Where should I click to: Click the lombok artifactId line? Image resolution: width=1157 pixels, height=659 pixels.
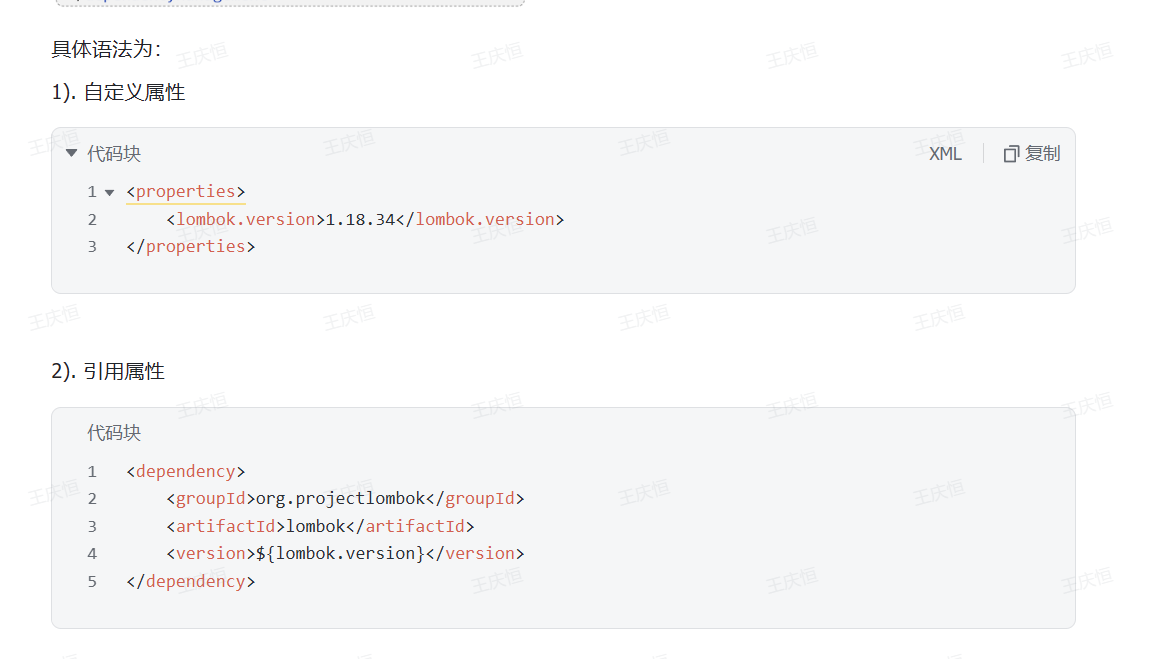pos(316,526)
